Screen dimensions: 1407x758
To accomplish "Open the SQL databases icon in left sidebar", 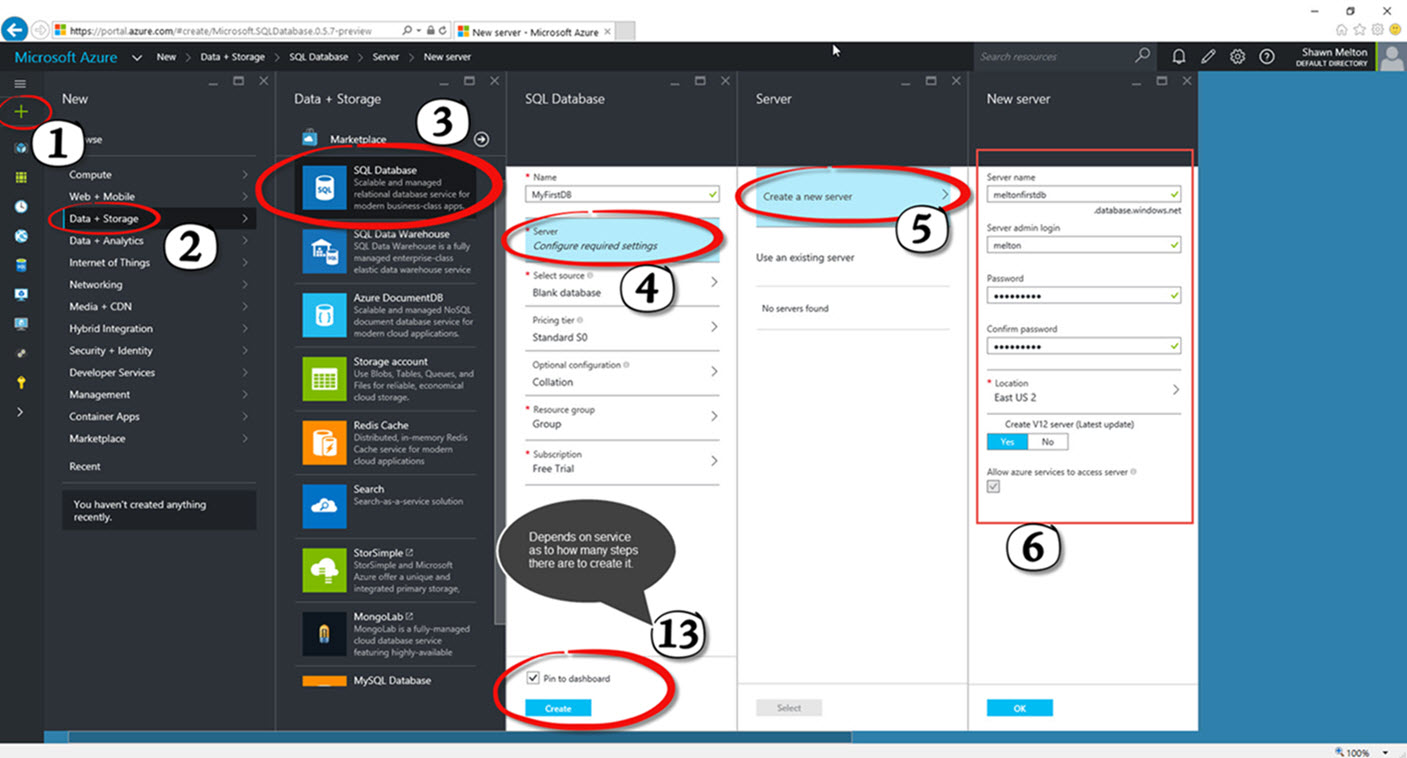I will tap(21, 265).
